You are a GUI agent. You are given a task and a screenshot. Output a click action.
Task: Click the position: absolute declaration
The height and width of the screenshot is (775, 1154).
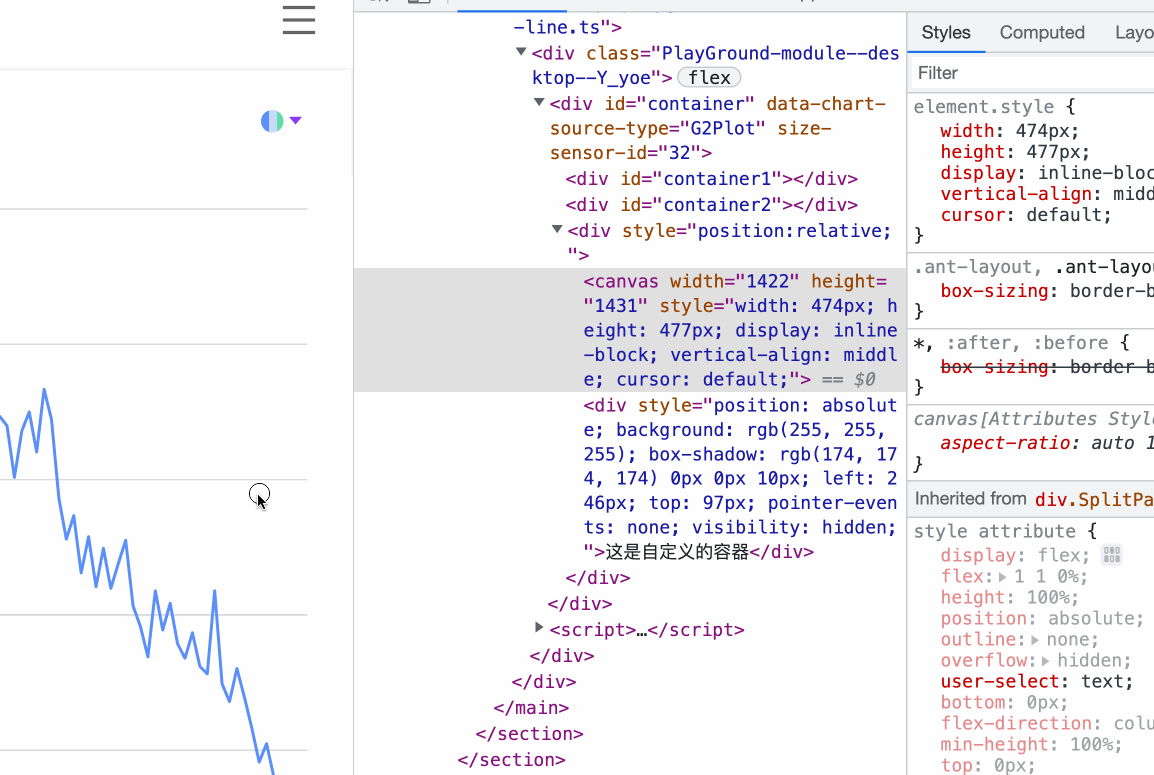coord(1042,618)
